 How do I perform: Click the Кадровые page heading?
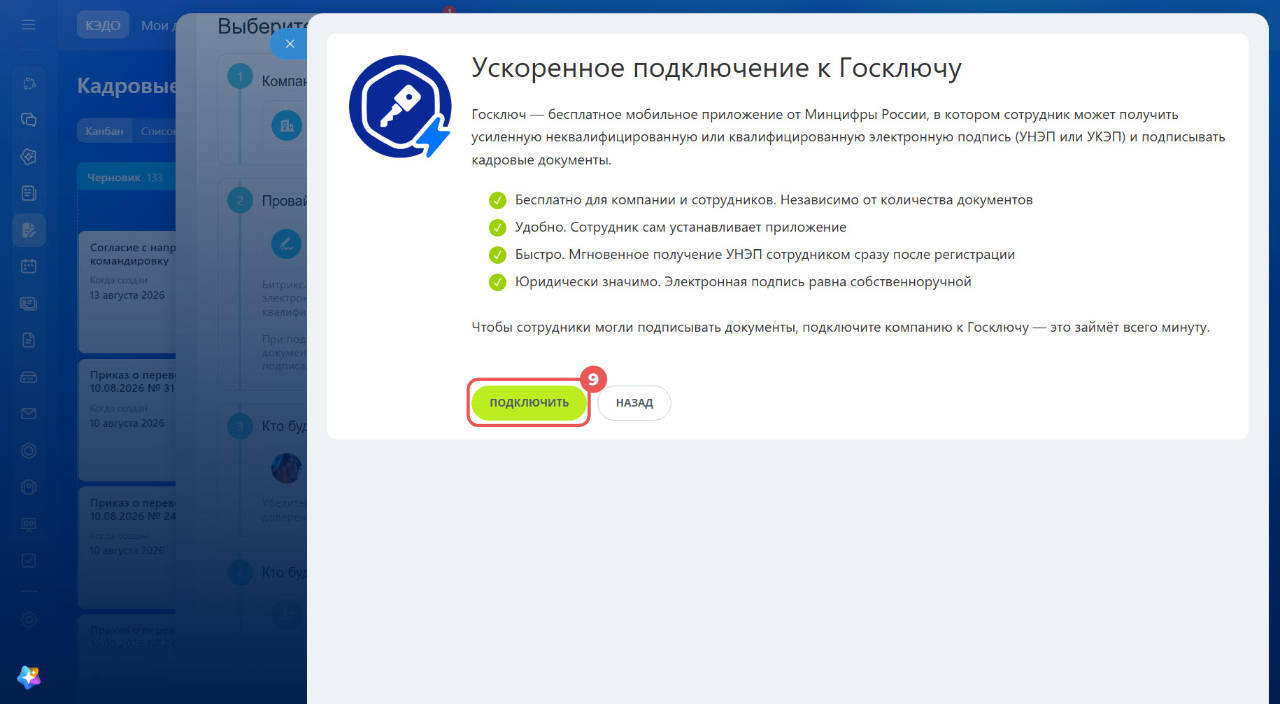click(x=127, y=86)
